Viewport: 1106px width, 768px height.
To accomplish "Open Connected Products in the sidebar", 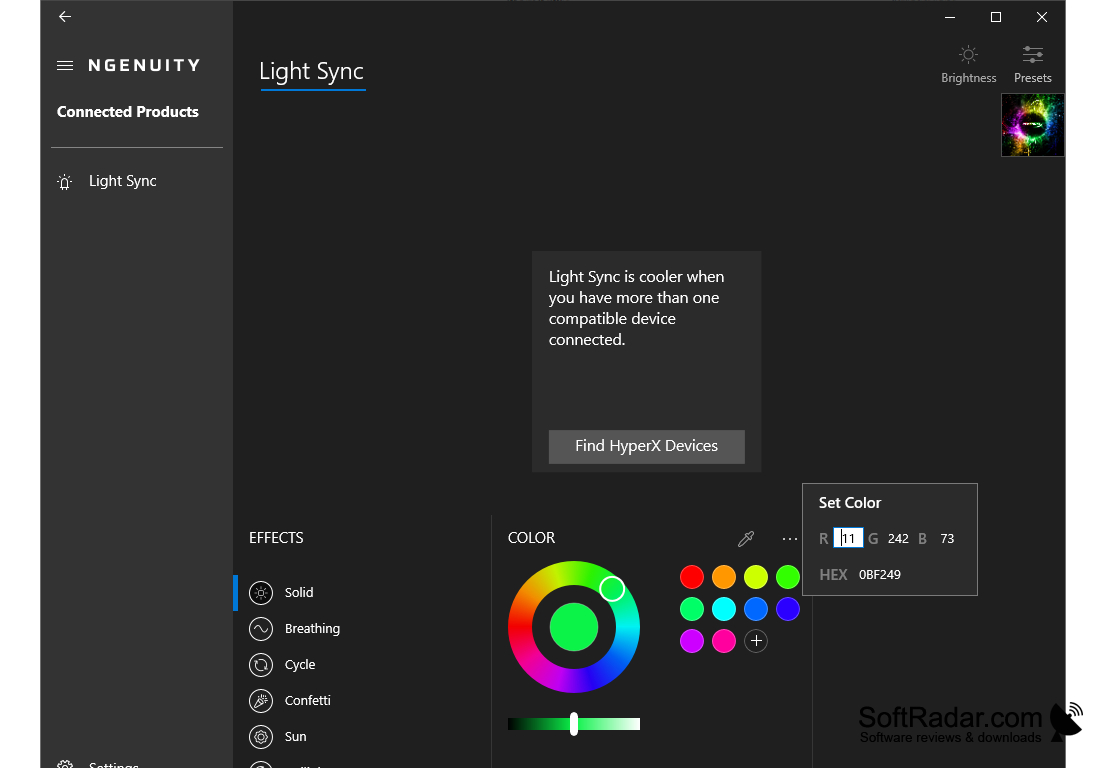I will tap(127, 112).
